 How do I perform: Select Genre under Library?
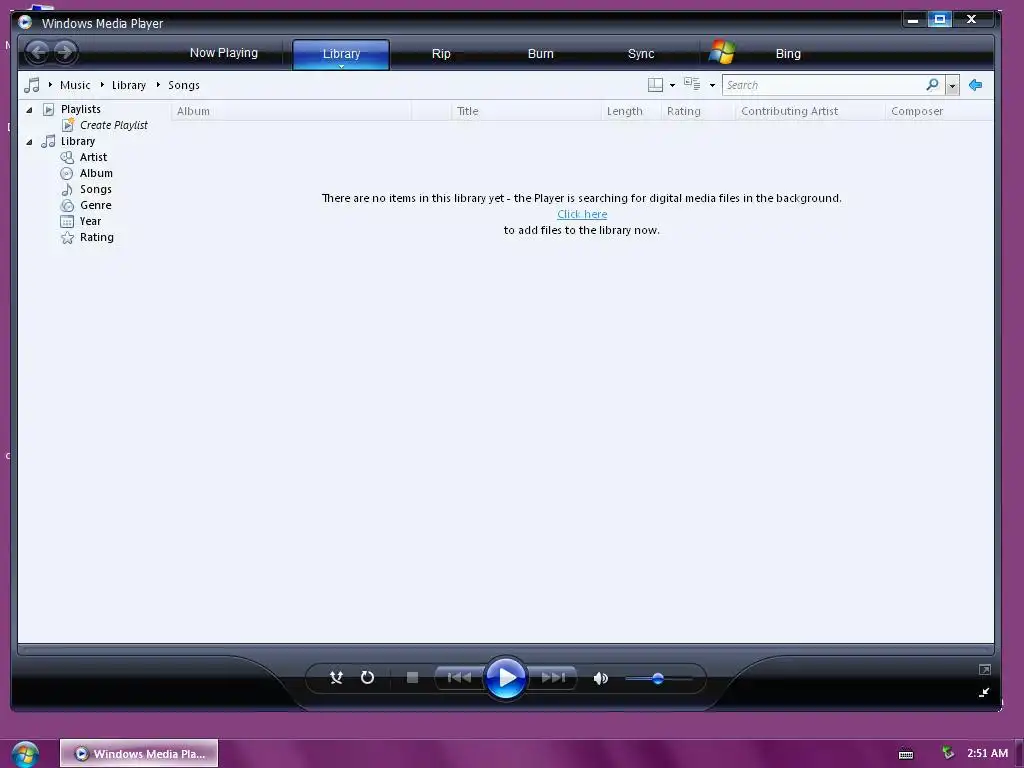[95, 205]
